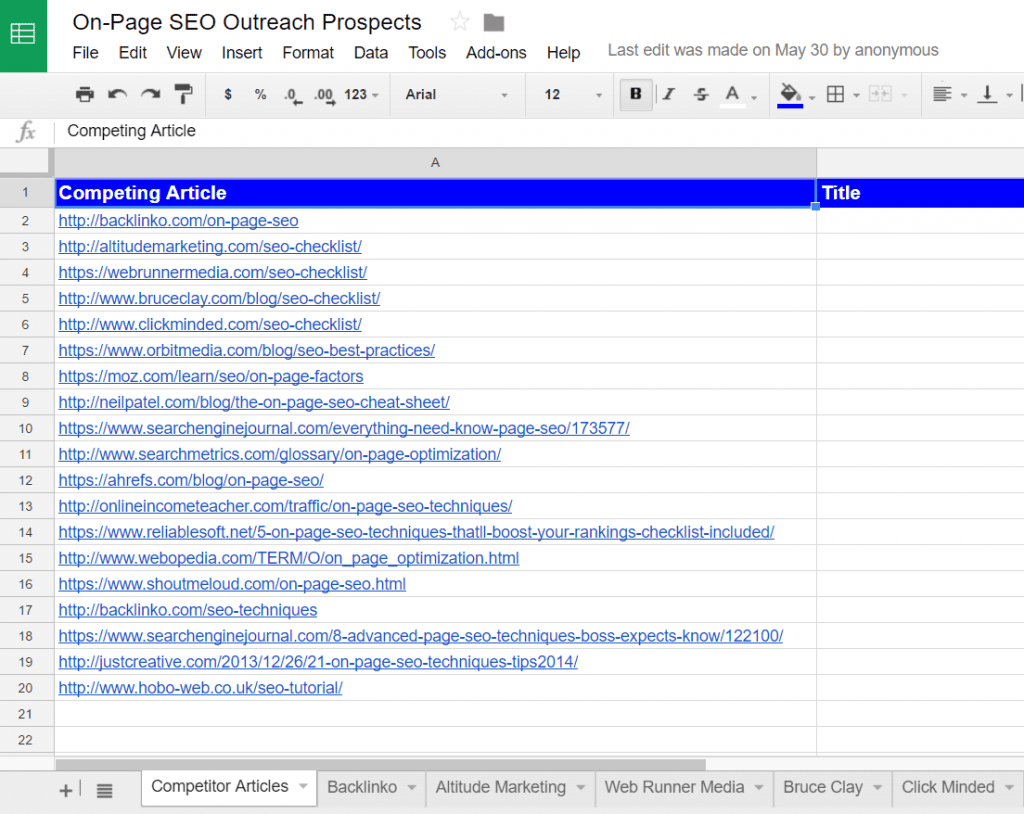
Task: Click the italic formatting icon
Action: coord(668,94)
